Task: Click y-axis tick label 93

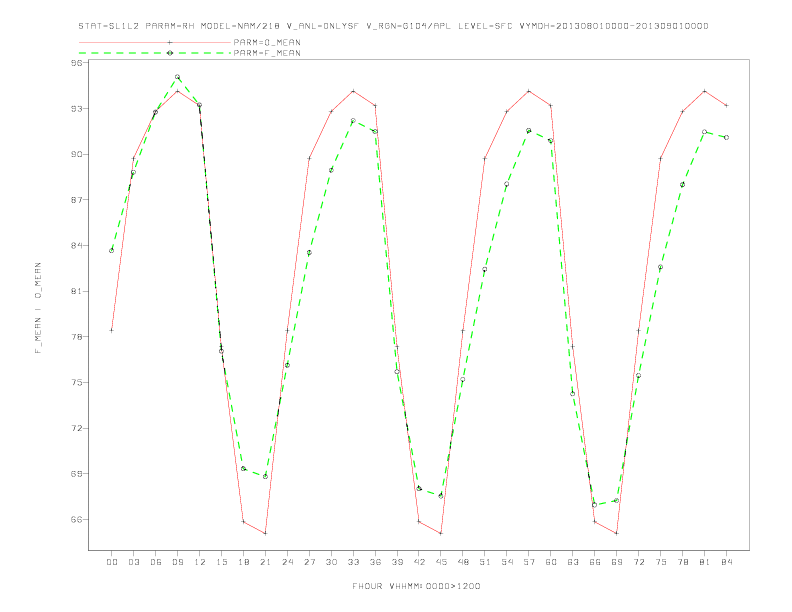Action: pyautogui.click(x=77, y=109)
